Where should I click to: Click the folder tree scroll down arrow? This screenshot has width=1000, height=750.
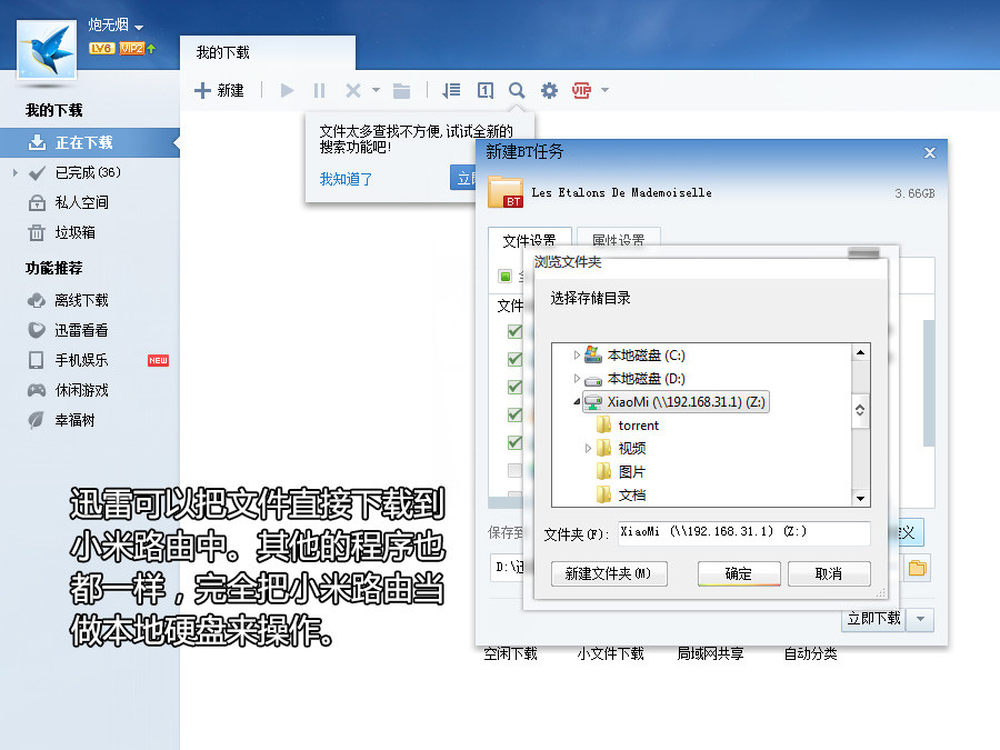pos(860,499)
